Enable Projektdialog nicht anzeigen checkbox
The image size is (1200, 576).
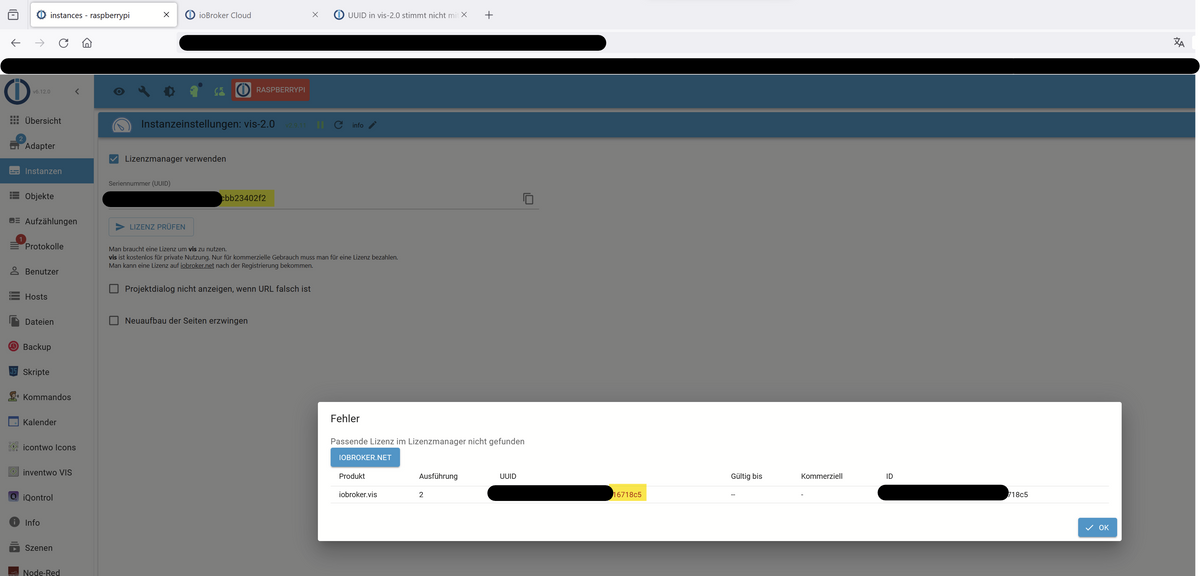pyautogui.click(x=114, y=289)
